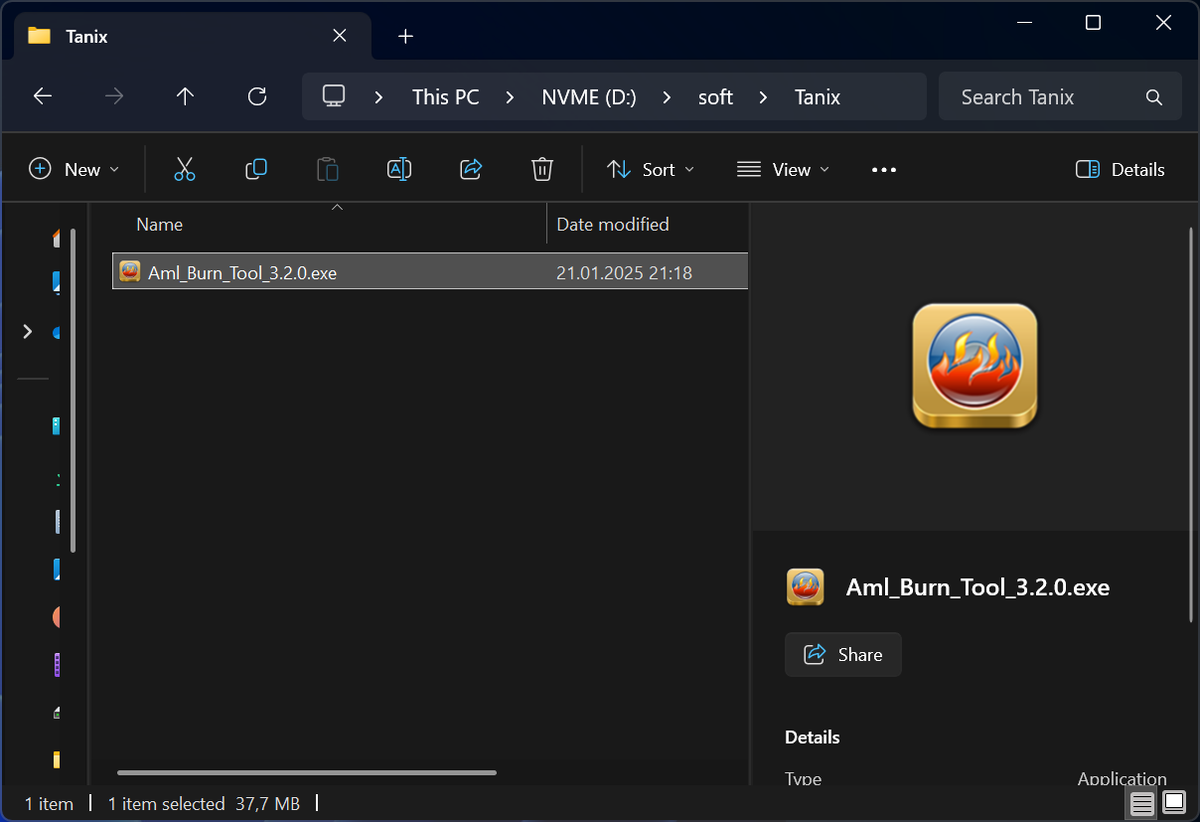Click the yellow folder icon on Tanix tab
1200x822 pixels.
click(39, 36)
